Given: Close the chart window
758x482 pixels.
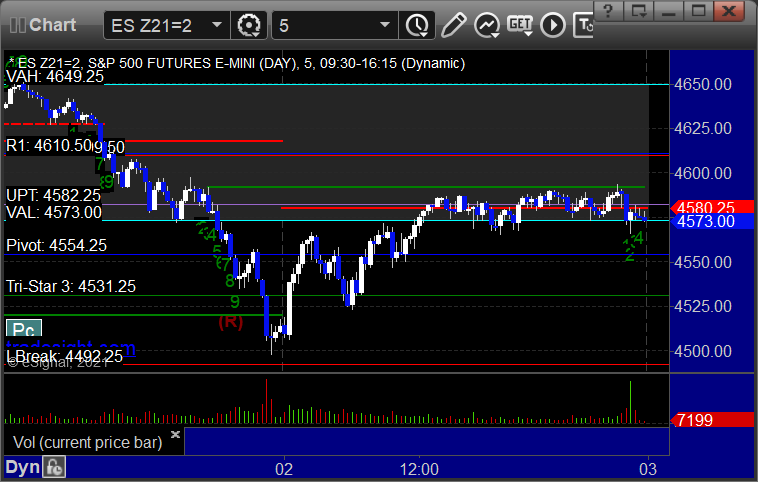Looking at the screenshot, I should (x=729, y=11).
